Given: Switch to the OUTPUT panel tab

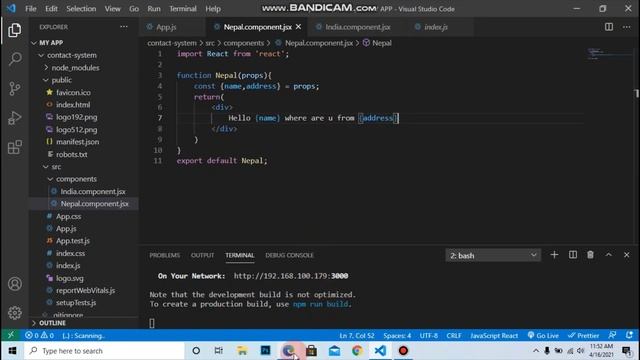Looking at the screenshot, I should pos(202,255).
